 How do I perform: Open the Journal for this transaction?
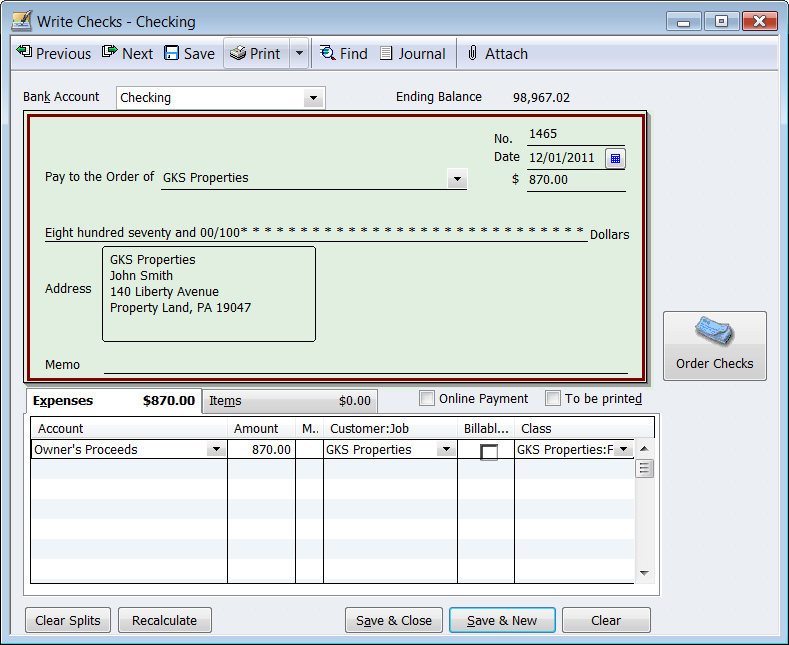pos(412,54)
